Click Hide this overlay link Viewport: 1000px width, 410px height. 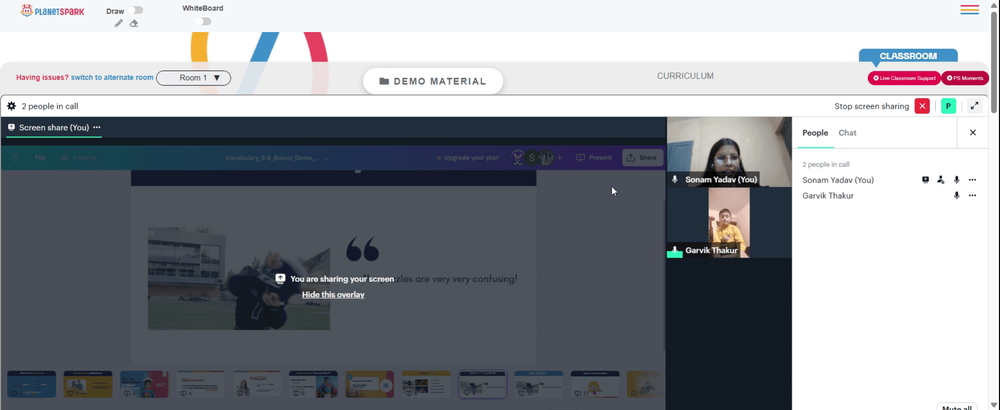coord(333,295)
